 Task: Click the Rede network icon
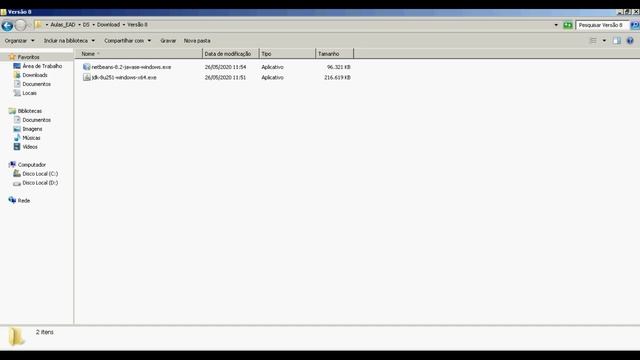point(12,200)
